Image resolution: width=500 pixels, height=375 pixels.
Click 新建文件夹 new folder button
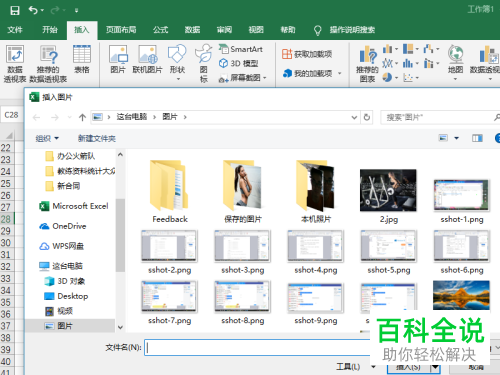coord(97,138)
